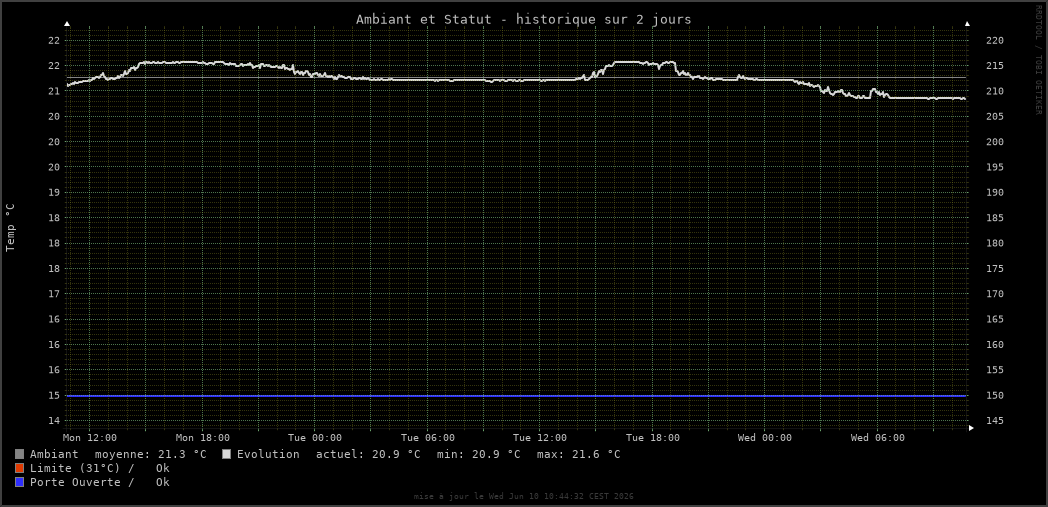Click the gray Ambiant legend swatch
Viewport: 1048px width, 507px height.
(19, 454)
